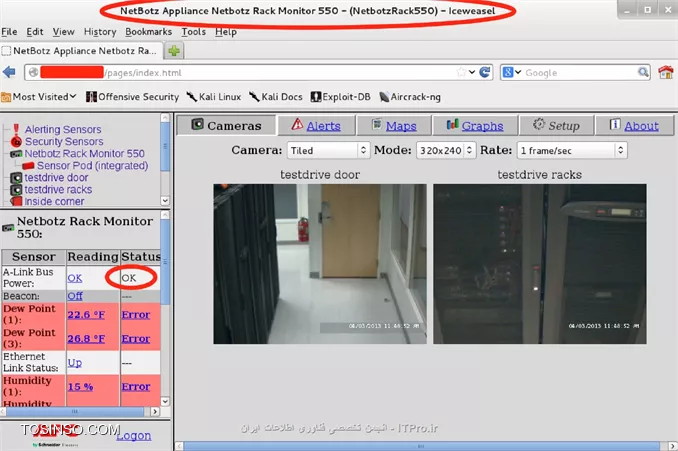
Task: Switch to the Maps tab
Action: click(393, 125)
